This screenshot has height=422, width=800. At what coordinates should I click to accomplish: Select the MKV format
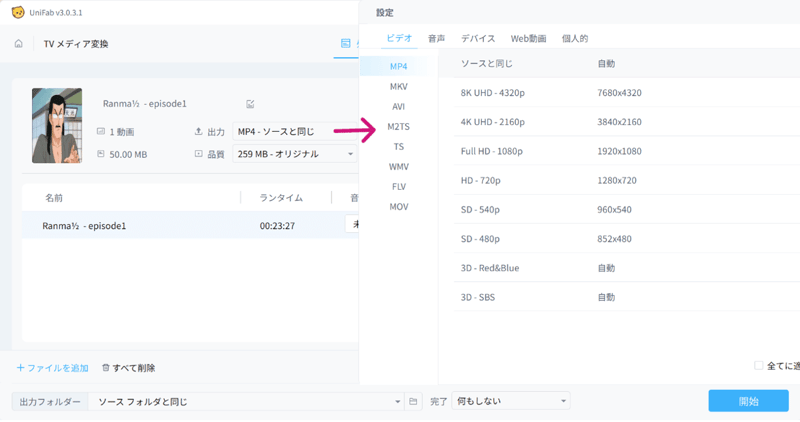click(x=398, y=86)
